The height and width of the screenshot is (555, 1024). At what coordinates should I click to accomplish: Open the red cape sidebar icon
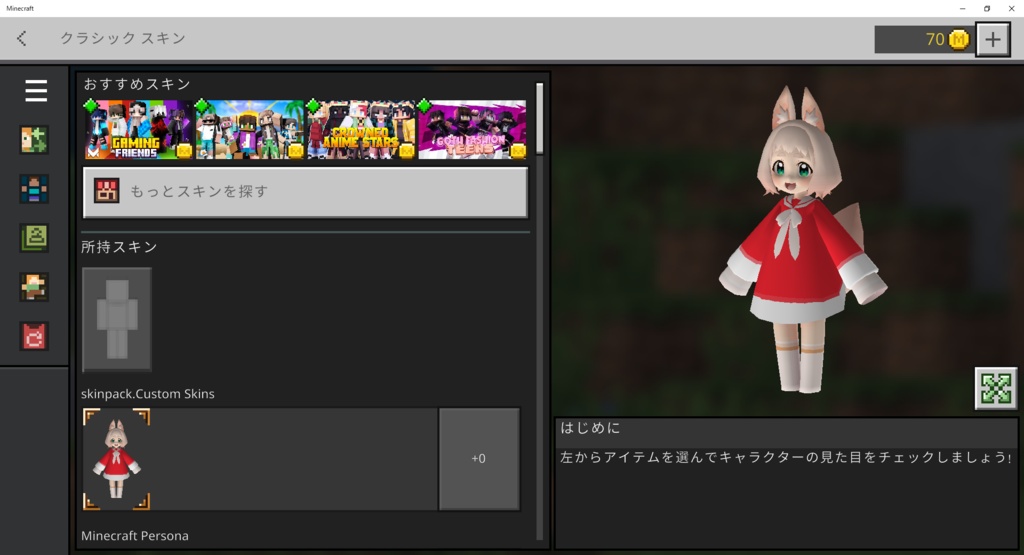pyautogui.click(x=34, y=337)
